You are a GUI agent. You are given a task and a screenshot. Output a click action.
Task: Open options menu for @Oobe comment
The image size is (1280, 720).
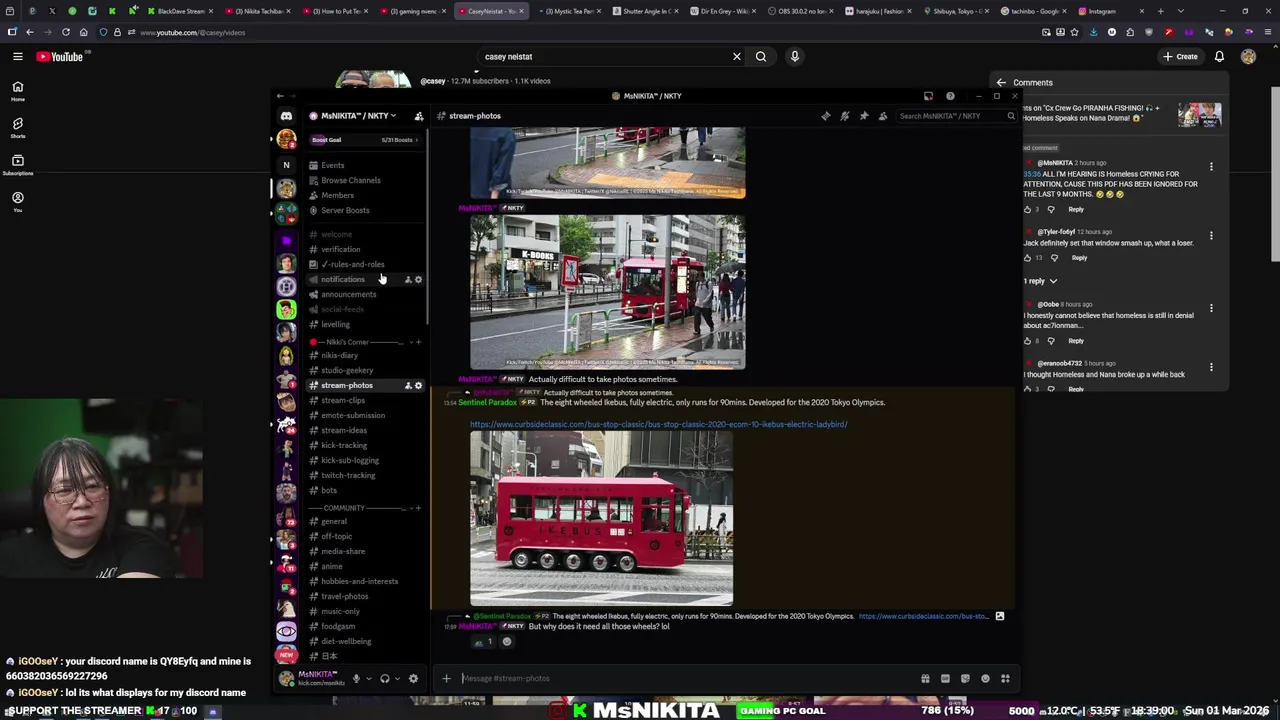[1211, 308]
